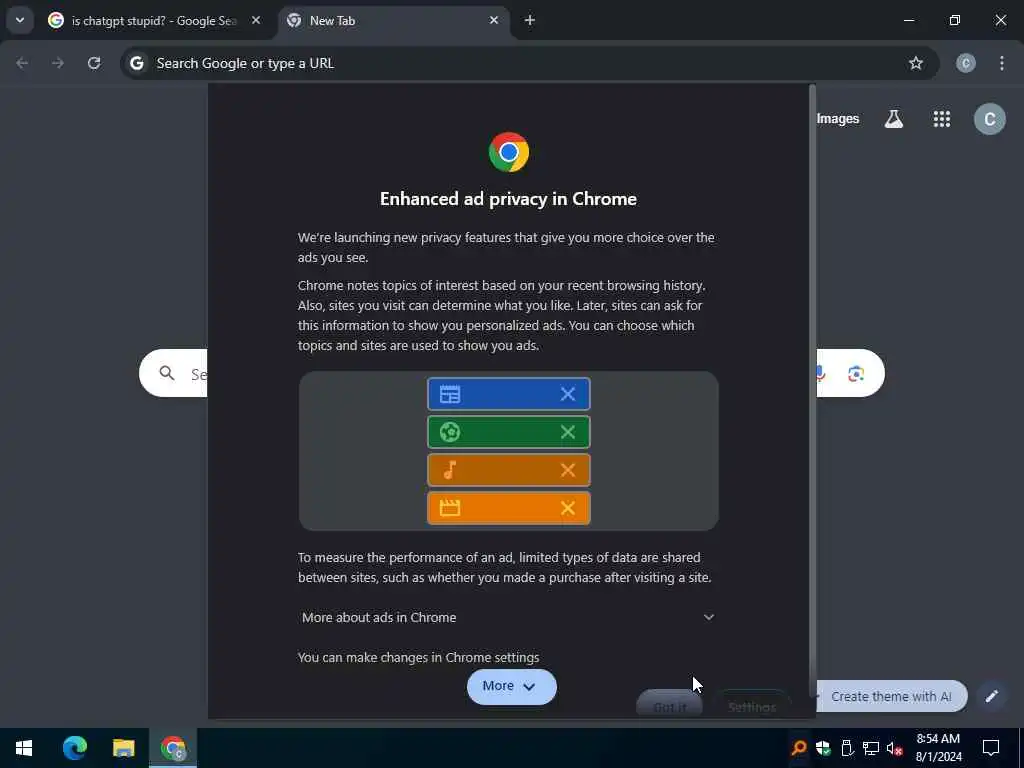Click the Chrome taskbar icon

173,748
